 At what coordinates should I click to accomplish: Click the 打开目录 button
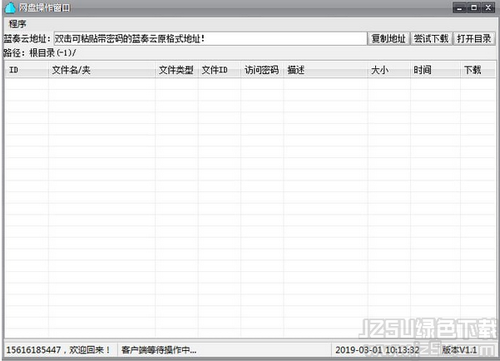pos(474,39)
